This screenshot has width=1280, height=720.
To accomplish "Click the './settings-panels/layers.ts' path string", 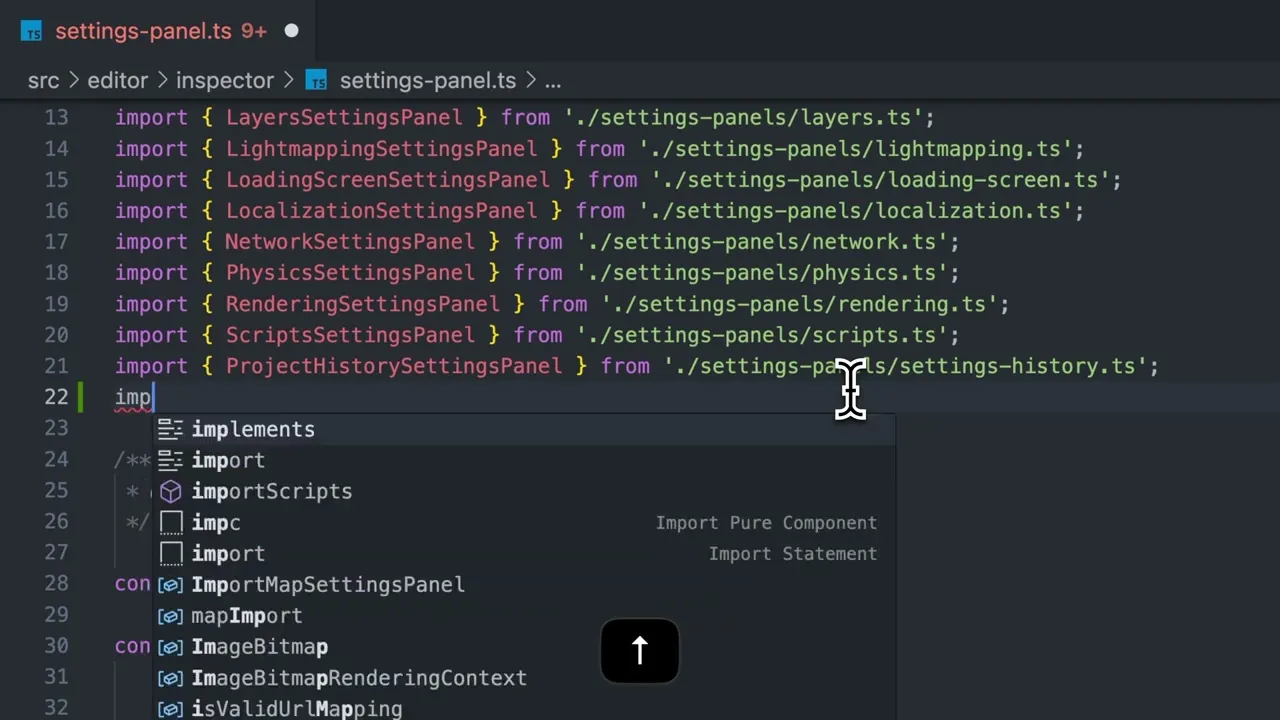I will (743, 117).
